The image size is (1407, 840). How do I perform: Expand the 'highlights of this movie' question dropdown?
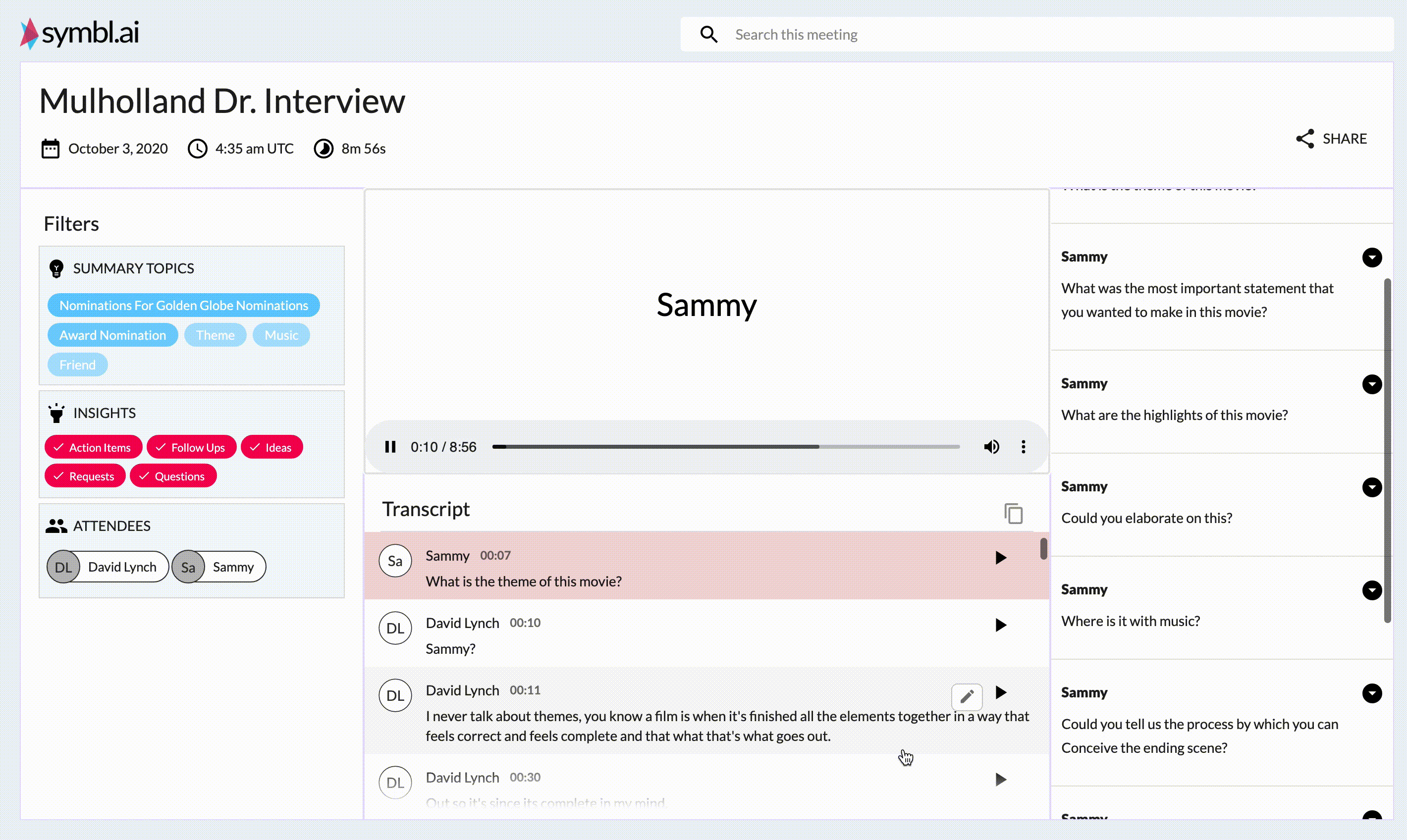tap(1371, 384)
